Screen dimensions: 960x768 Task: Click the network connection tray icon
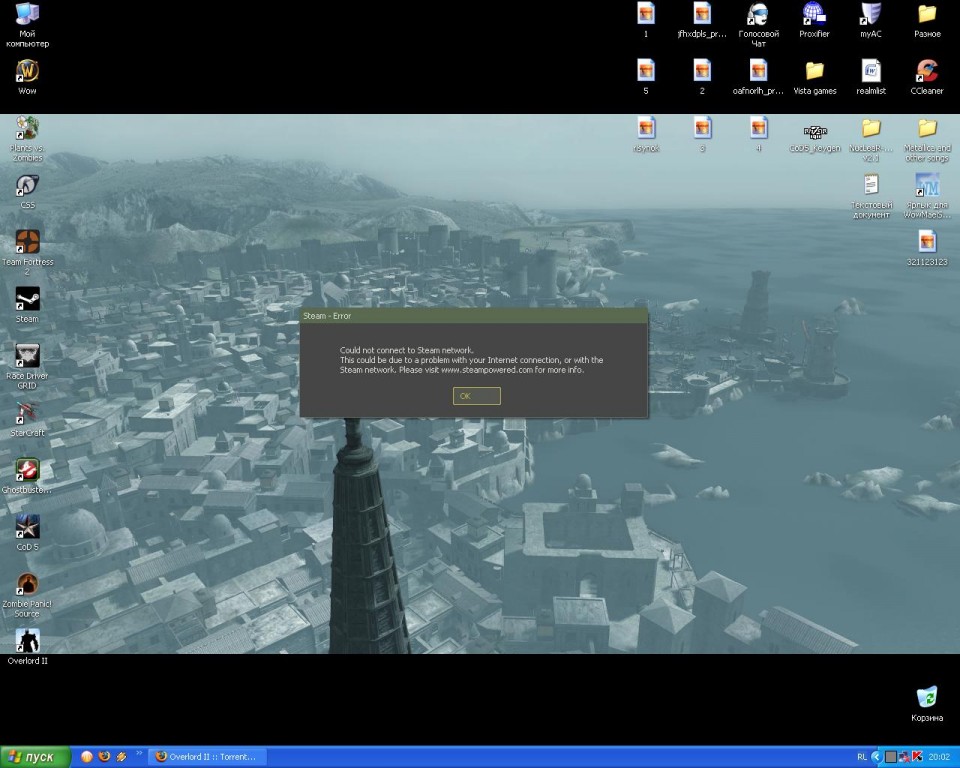click(x=904, y=757)
